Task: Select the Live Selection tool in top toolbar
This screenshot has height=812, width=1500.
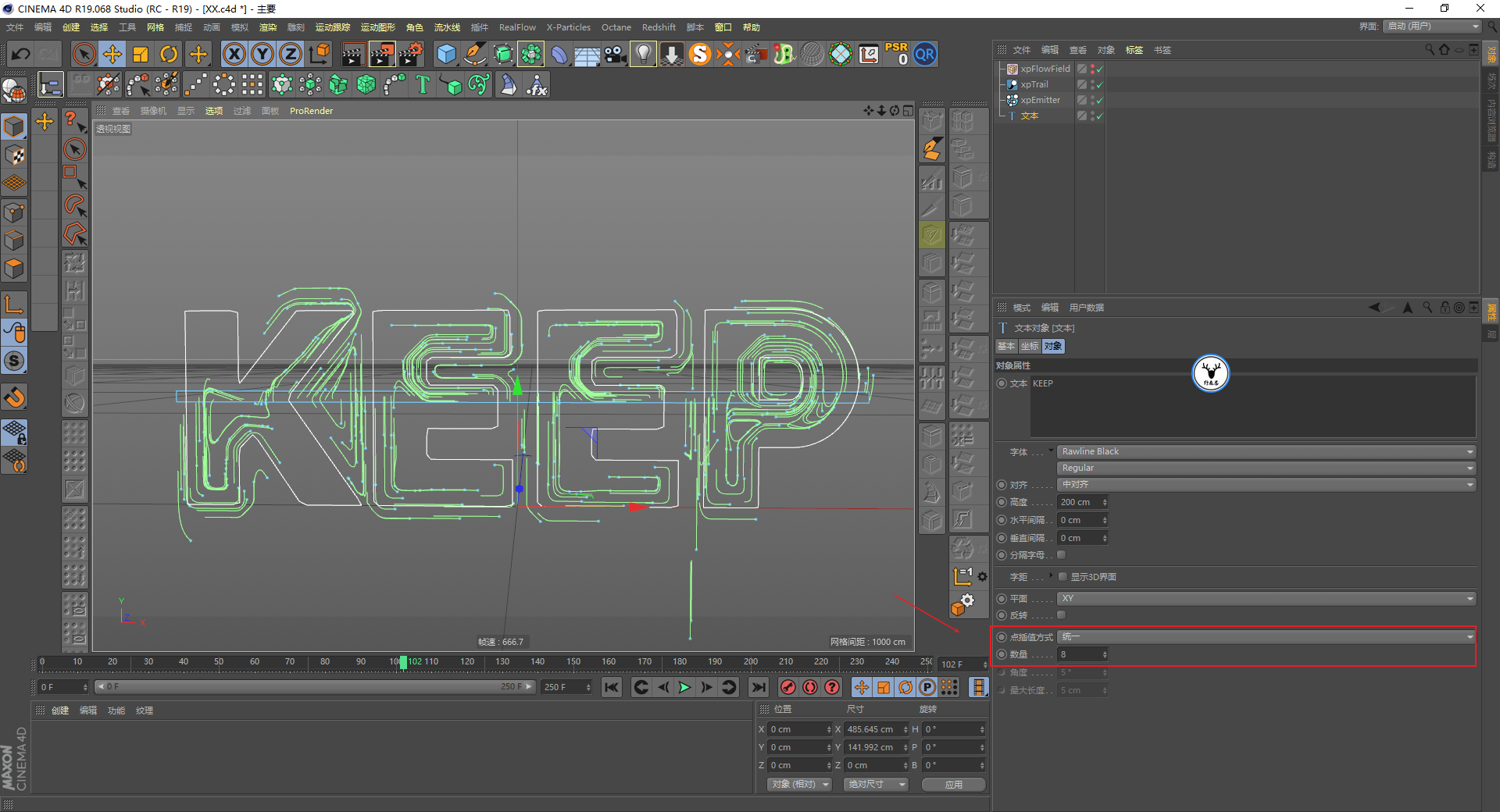Action: (x=84, y=54)
